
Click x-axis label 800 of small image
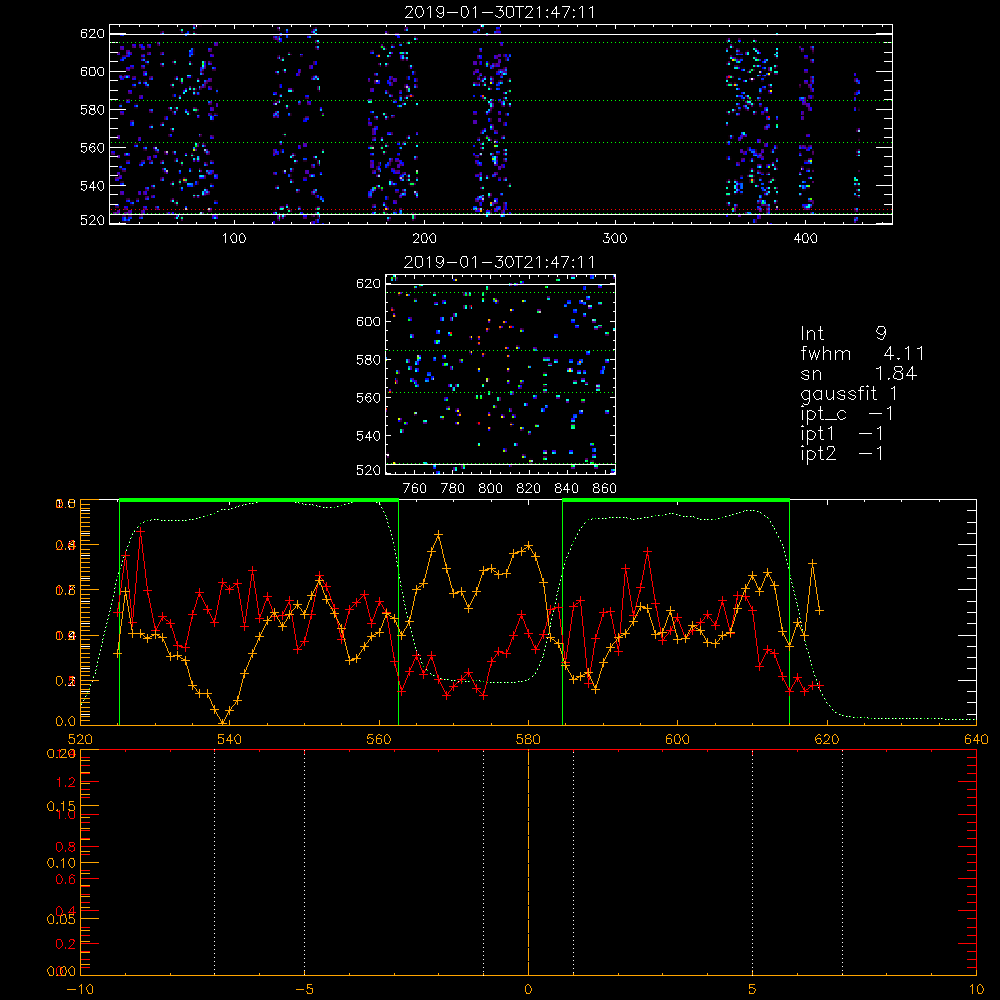point(490,489)
